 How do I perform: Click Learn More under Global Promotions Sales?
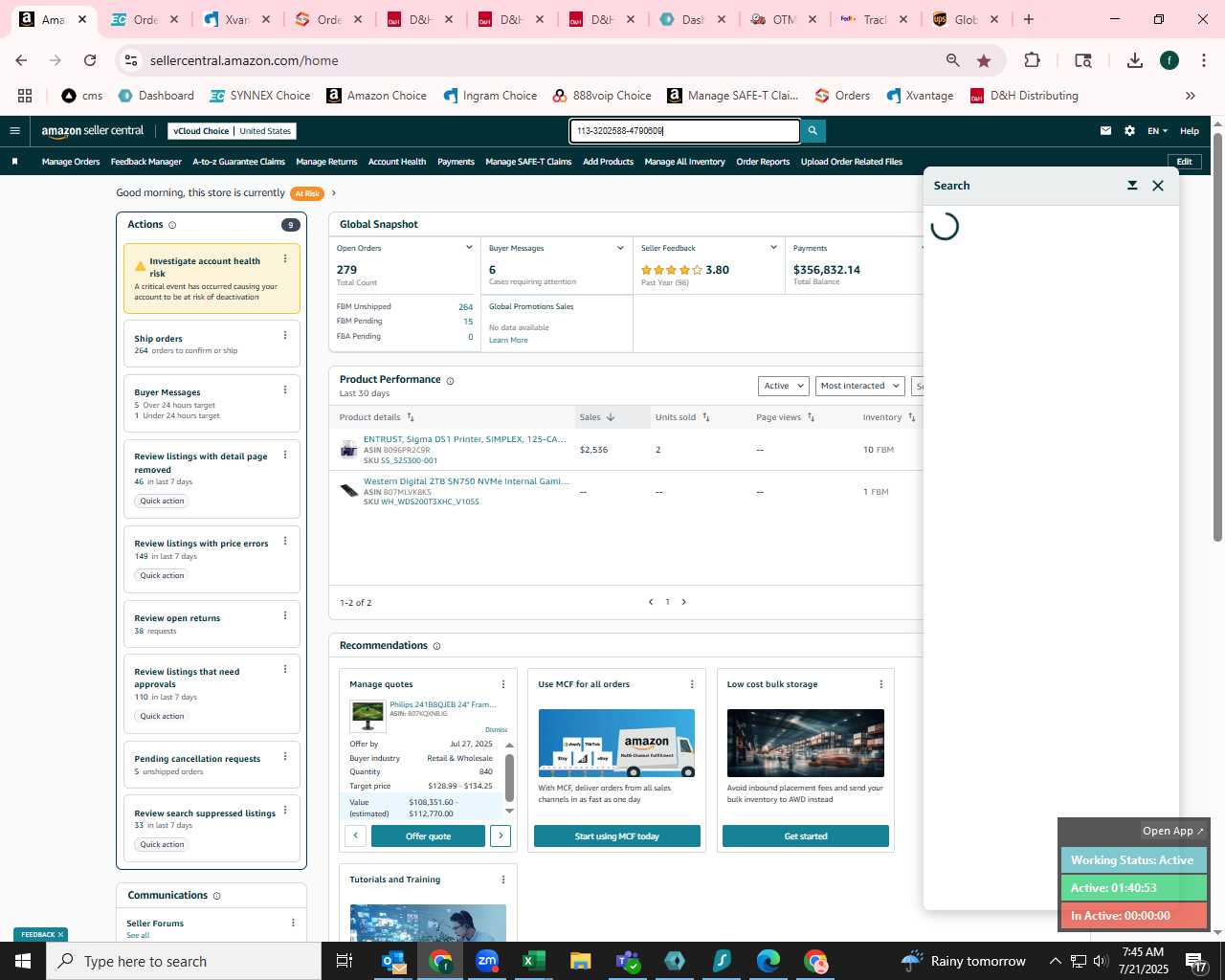(508, 341)
